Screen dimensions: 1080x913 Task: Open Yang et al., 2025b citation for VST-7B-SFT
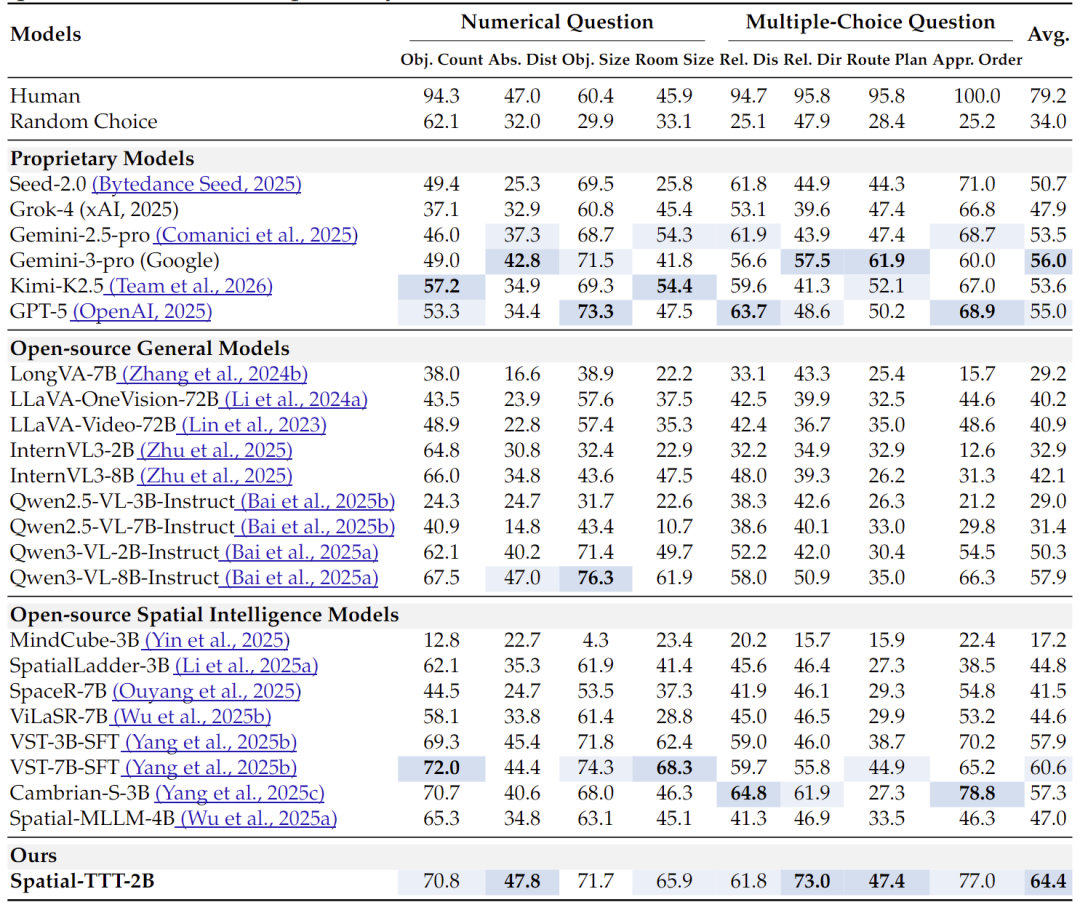point(210,768)
